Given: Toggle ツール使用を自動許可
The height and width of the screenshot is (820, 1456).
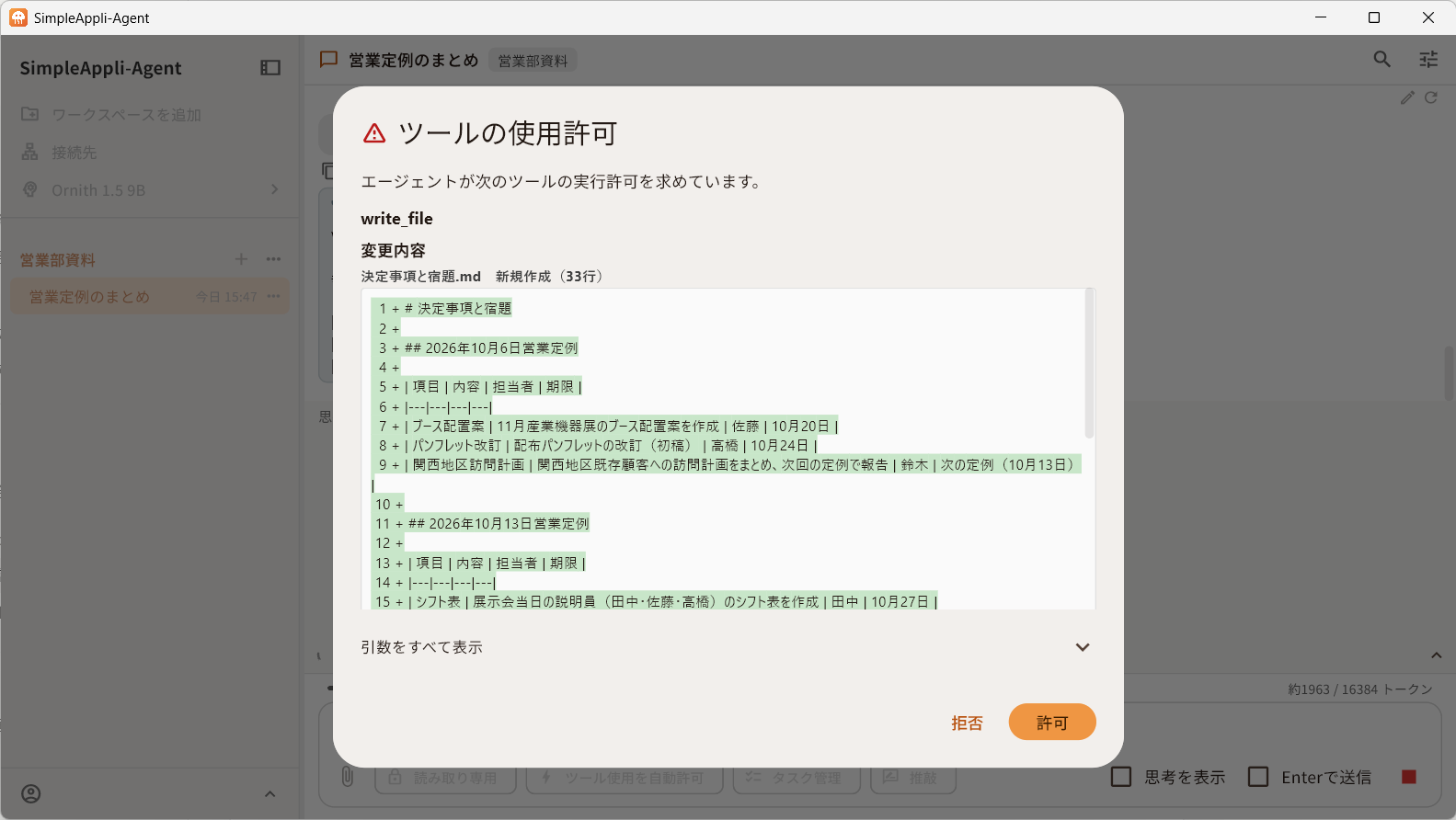Looking at the screenshot, I should pyautogui.click(x=625, y=778).
